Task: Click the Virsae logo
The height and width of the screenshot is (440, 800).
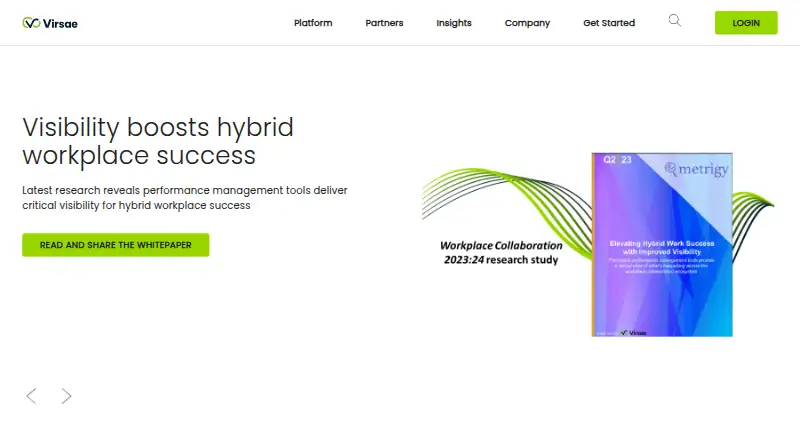Action: pos(50,23)
